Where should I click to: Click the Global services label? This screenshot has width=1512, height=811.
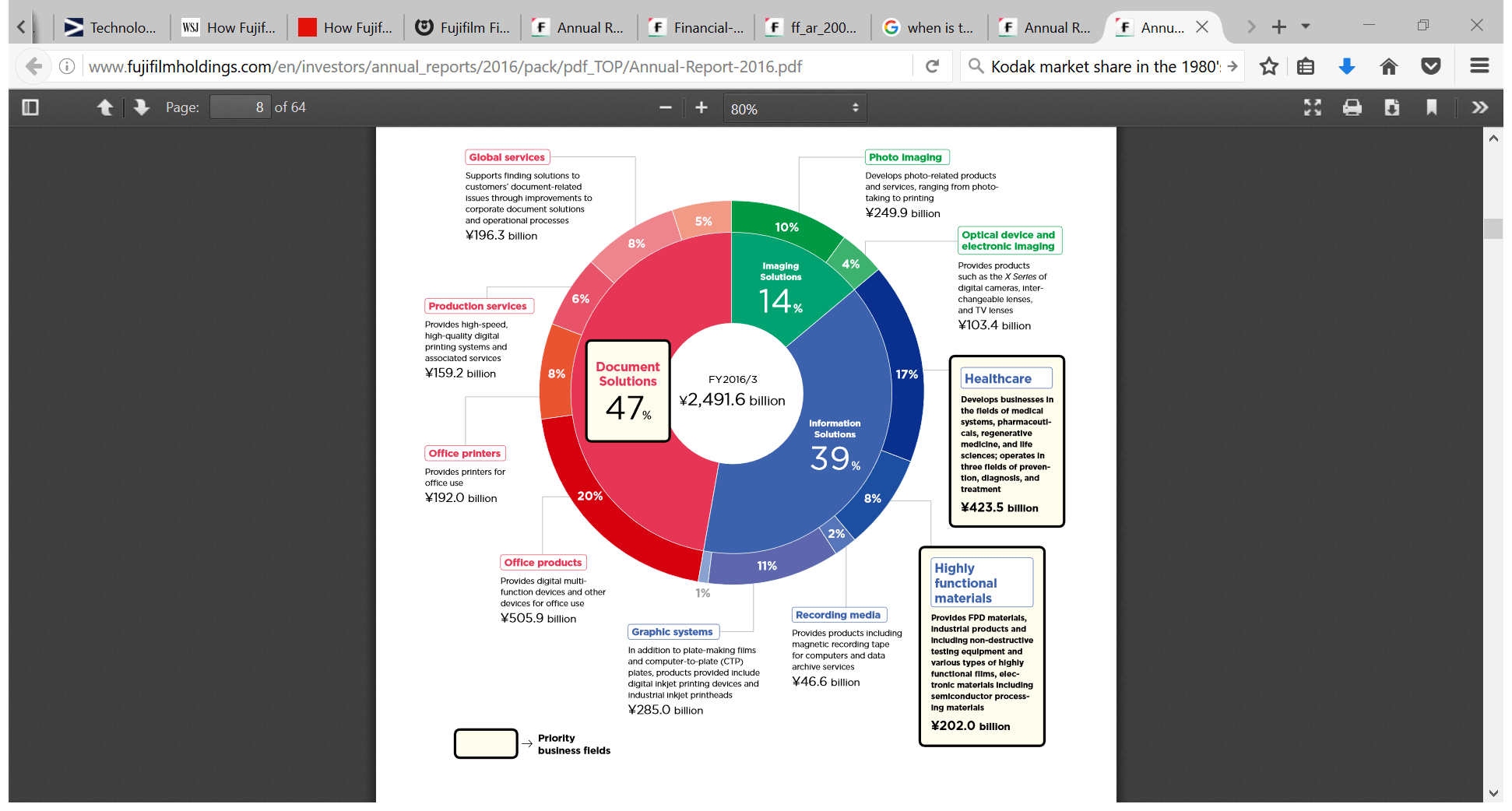[507, 157]
